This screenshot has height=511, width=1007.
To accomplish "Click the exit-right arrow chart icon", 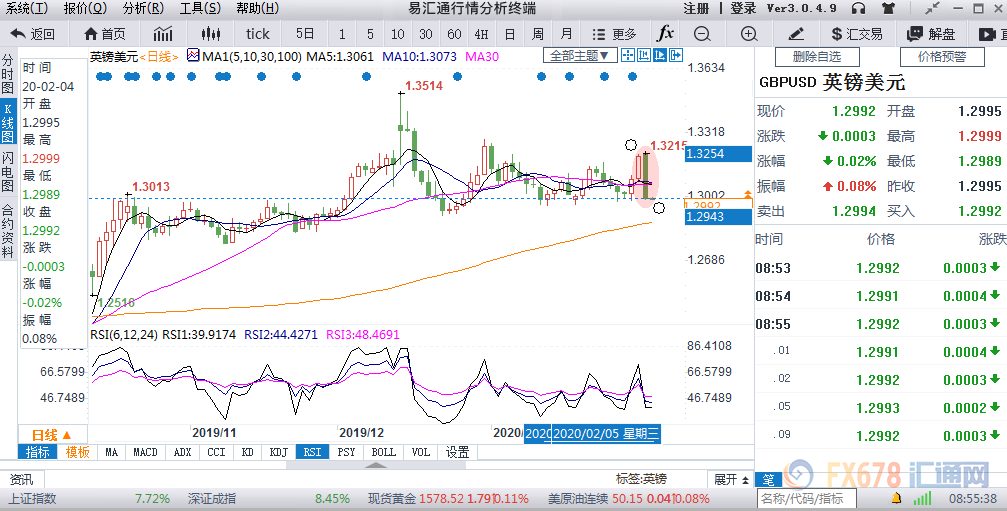I will coord(676,56).
